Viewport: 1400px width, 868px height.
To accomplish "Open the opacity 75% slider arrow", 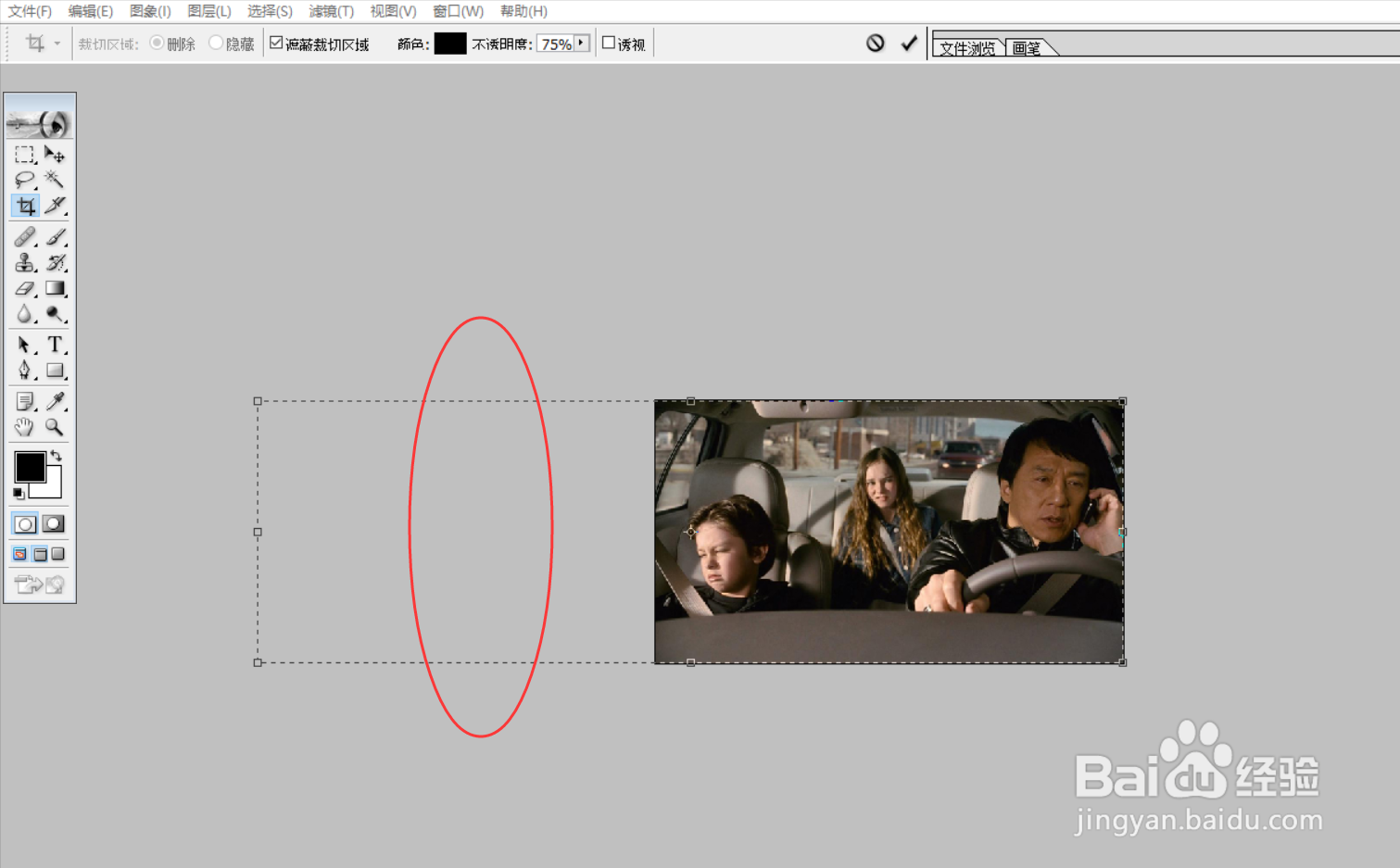I will point(581,43).
